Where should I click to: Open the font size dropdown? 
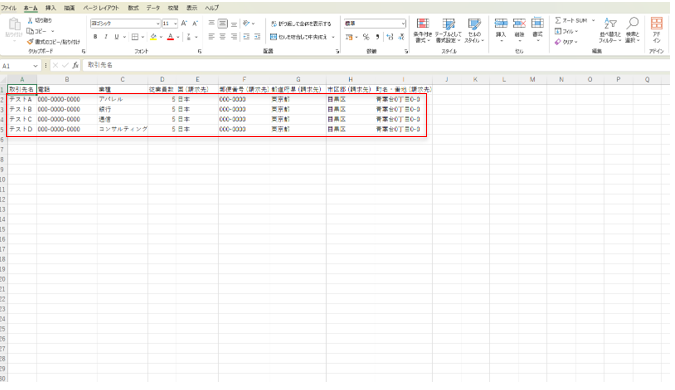click(x=175, y=24)
